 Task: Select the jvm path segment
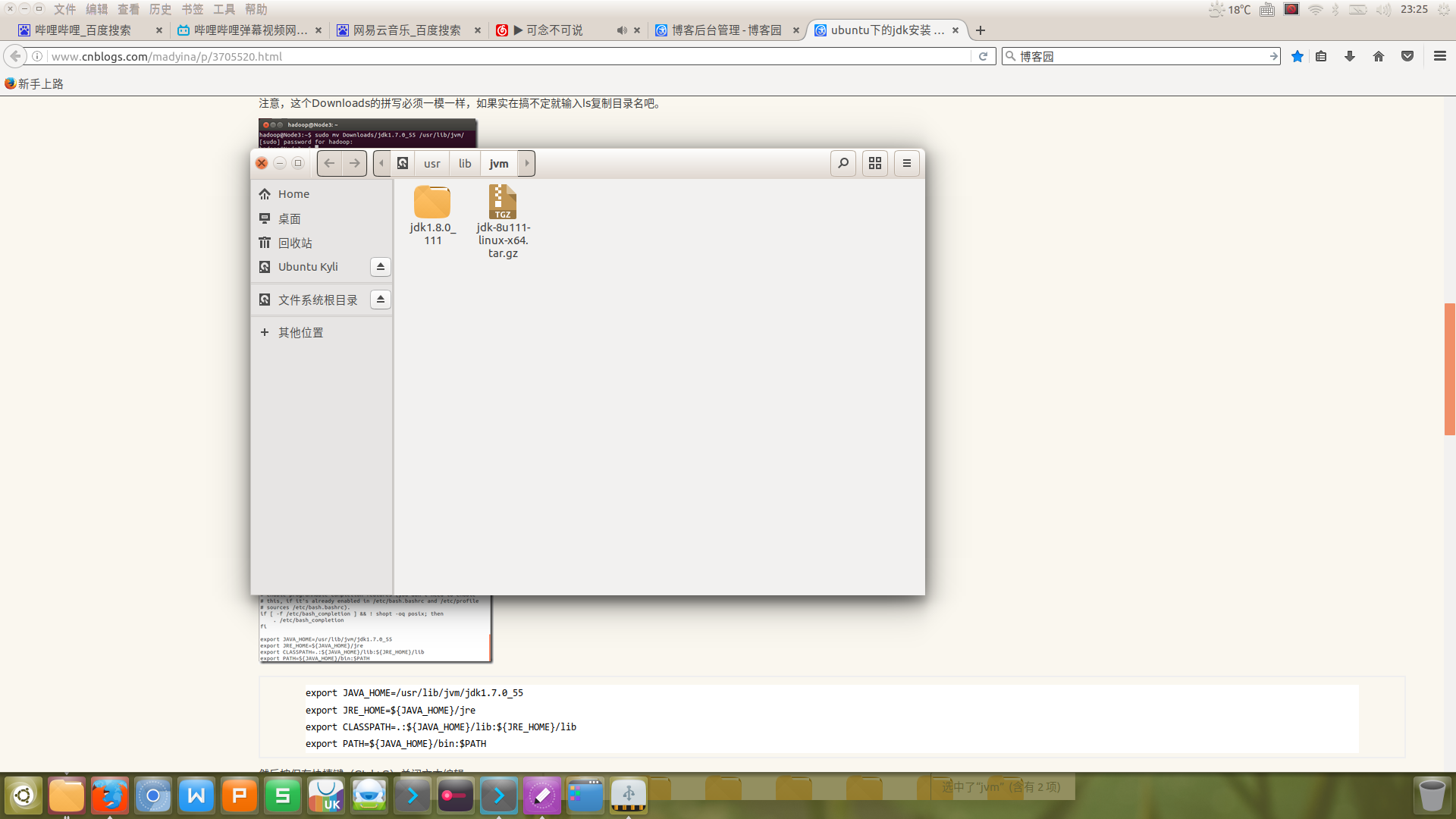click(499, 163)
